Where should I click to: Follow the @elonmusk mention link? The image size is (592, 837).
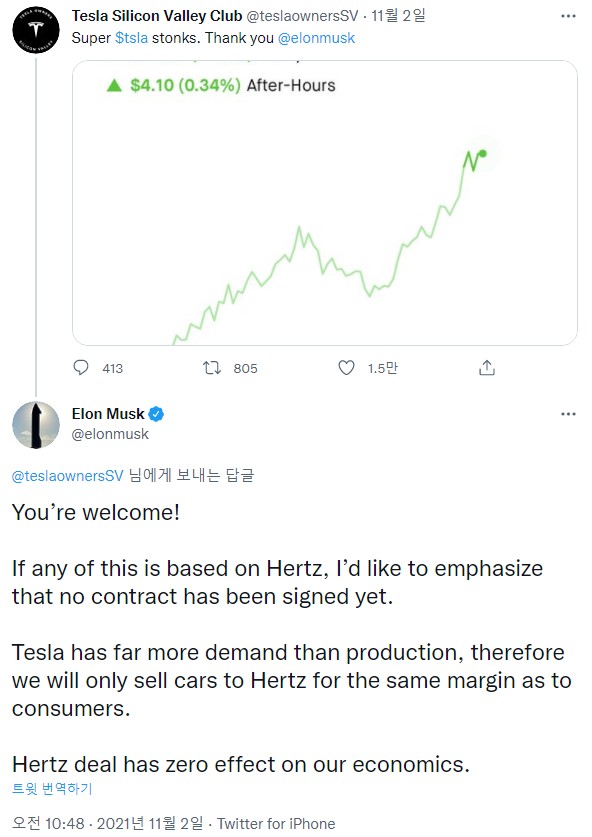tap(316, 38)
